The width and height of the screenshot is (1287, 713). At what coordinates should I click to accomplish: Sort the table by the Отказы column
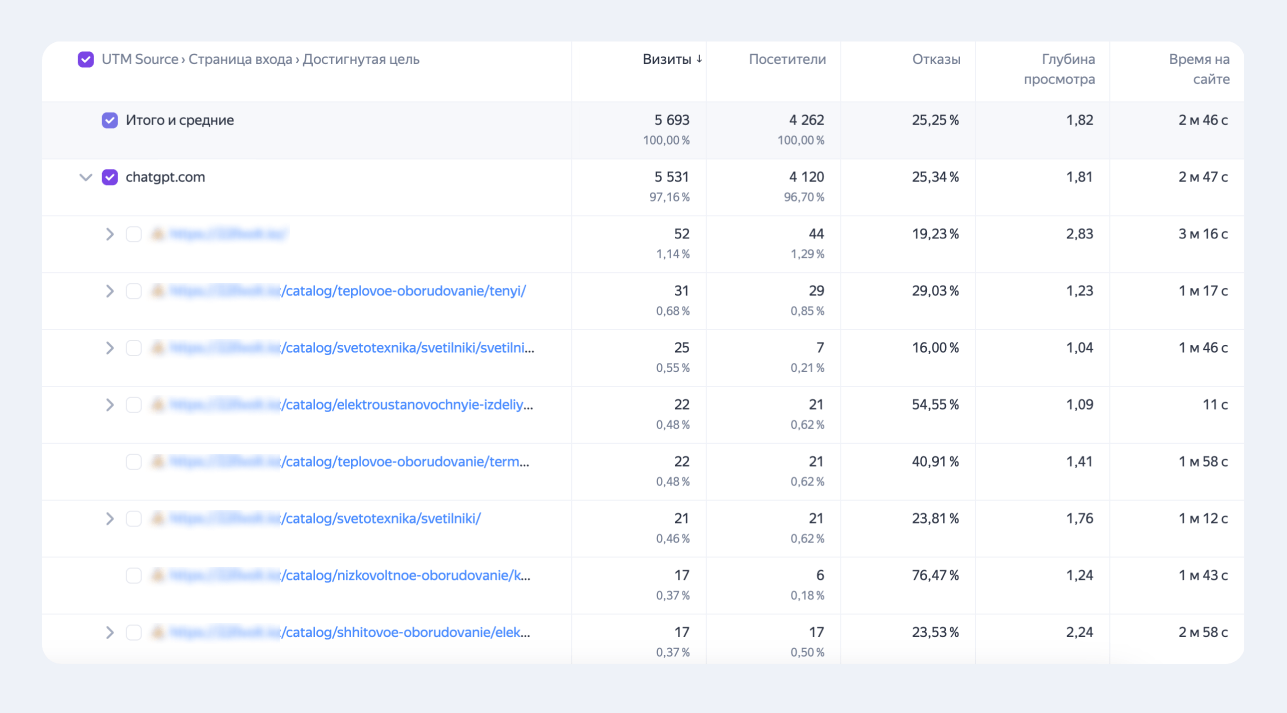[x=936, y=60]
